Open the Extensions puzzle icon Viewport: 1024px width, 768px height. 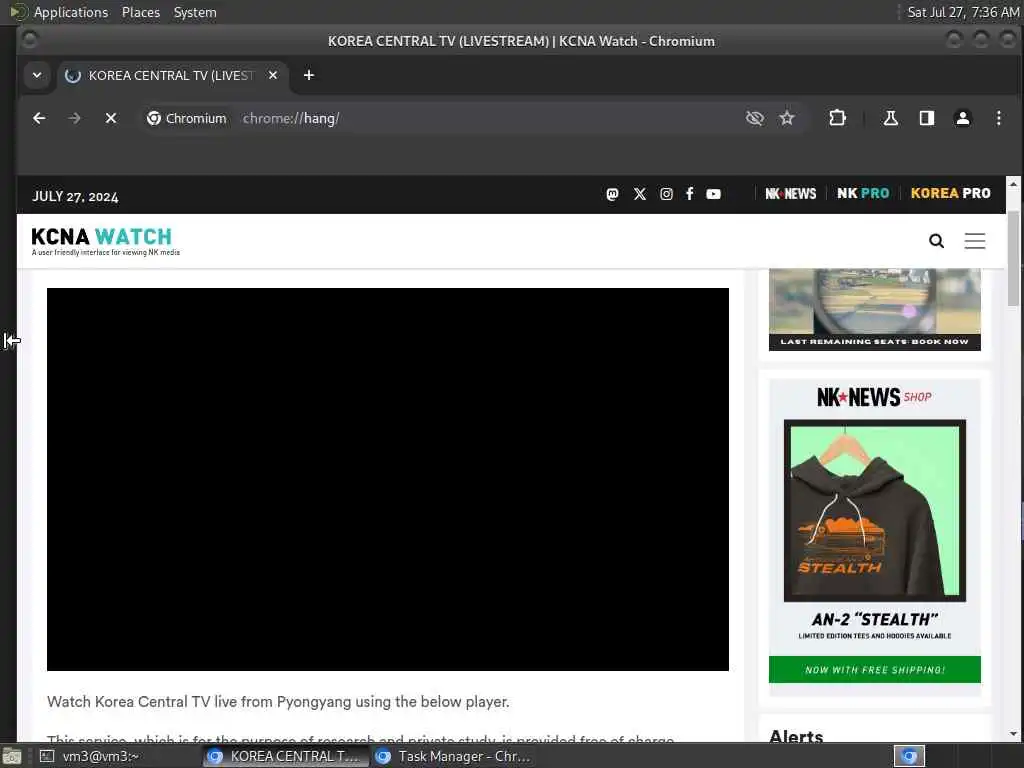pyautogui.click(x=837, y=118)
